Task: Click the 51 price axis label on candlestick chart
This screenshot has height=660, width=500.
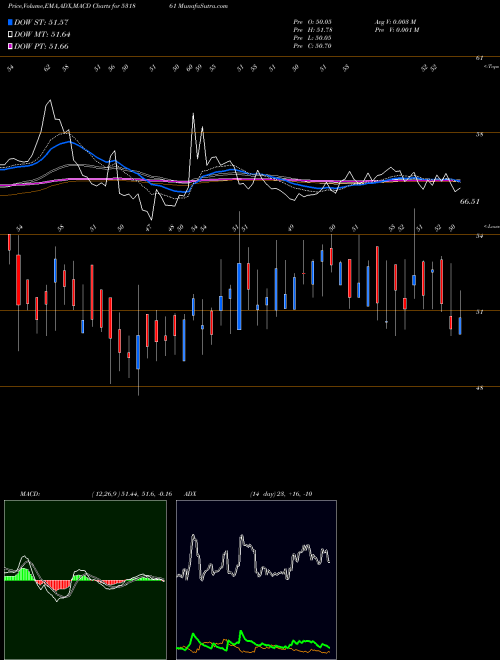Action: (479, 312)
